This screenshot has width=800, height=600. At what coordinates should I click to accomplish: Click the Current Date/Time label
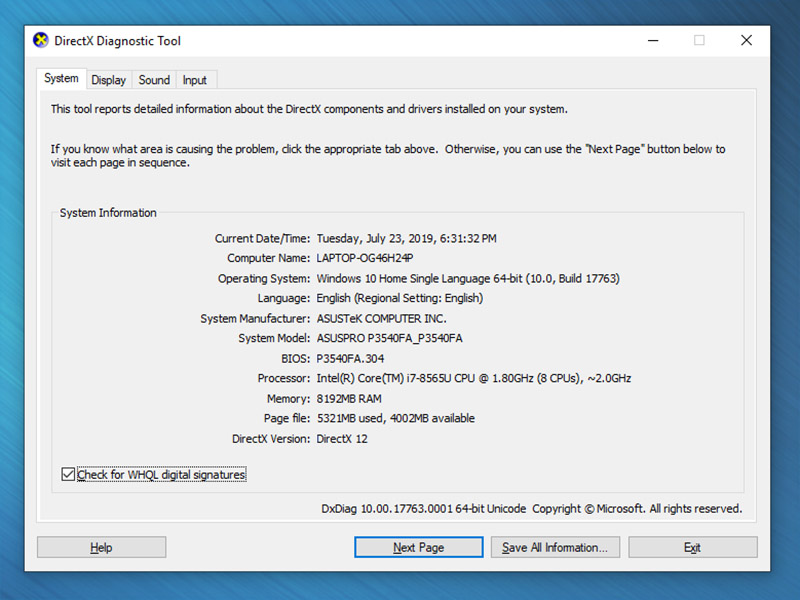(262, 238)
